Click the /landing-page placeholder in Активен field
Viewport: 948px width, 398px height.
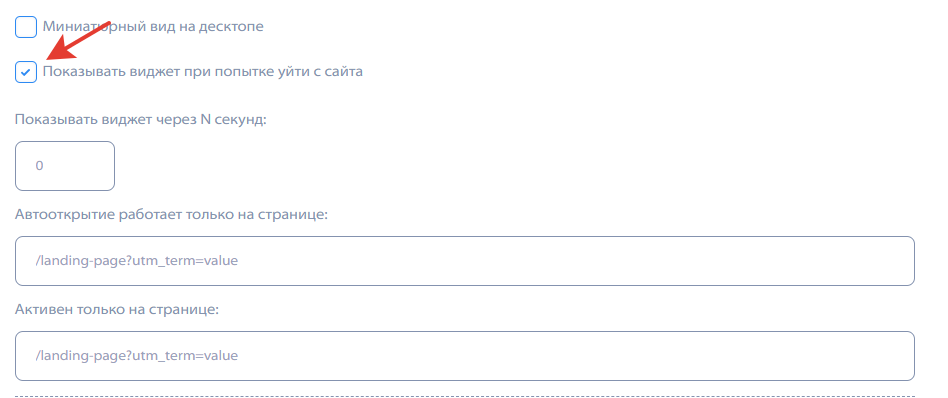coord(137,356)
